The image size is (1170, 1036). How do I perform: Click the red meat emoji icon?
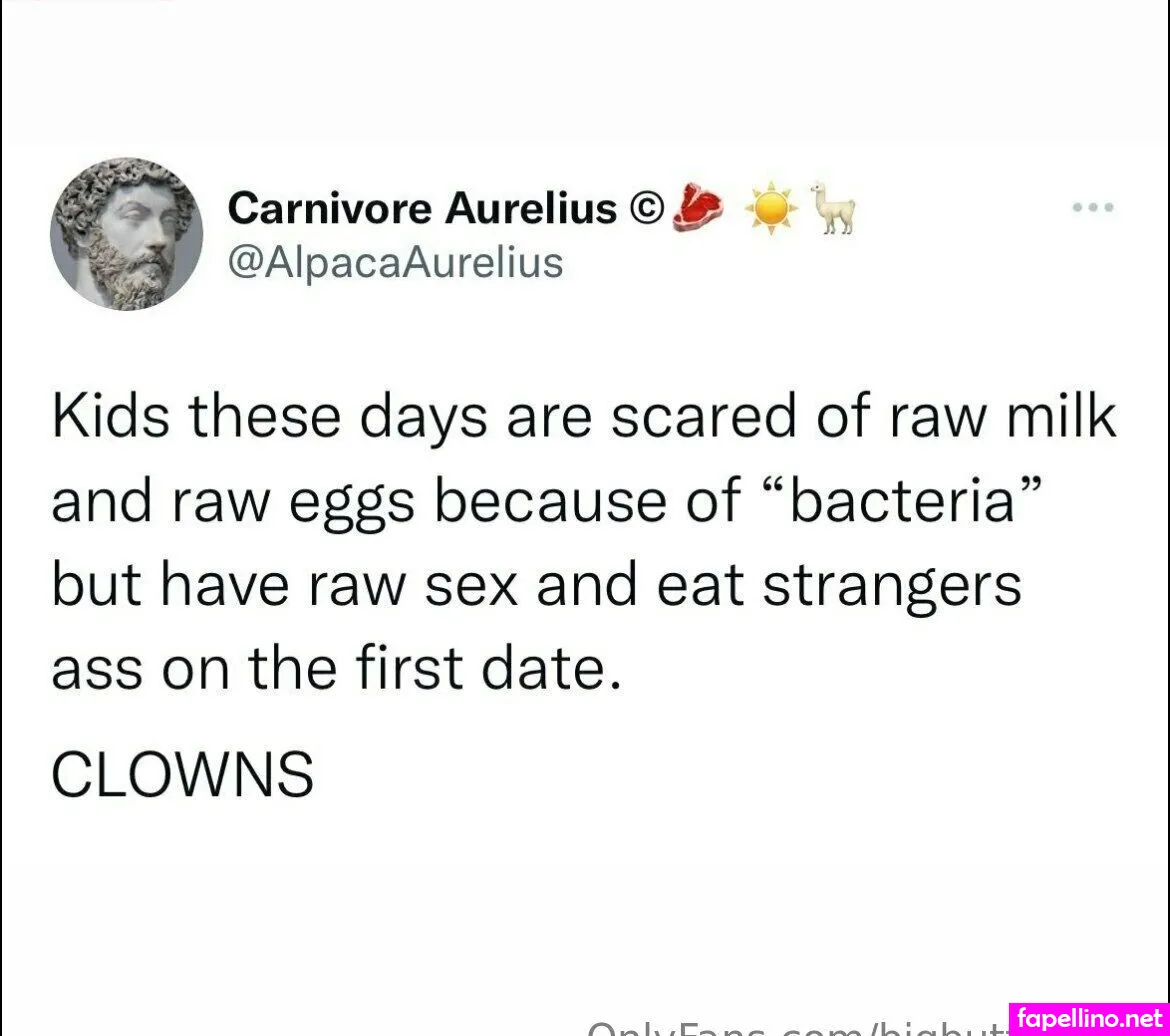[700, 206]
